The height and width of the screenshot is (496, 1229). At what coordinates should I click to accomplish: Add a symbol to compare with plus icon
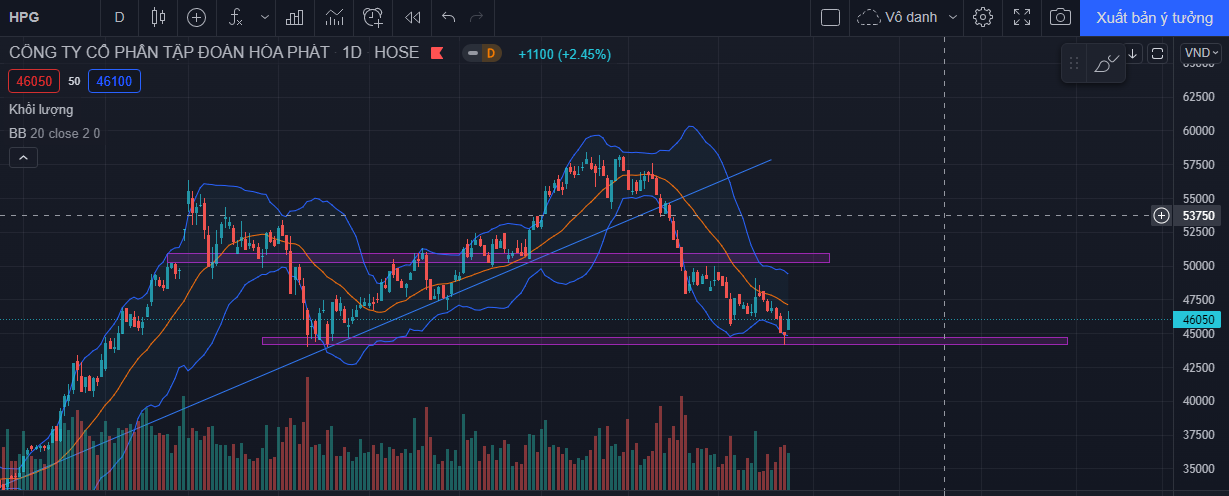click(x=197, y=17)
